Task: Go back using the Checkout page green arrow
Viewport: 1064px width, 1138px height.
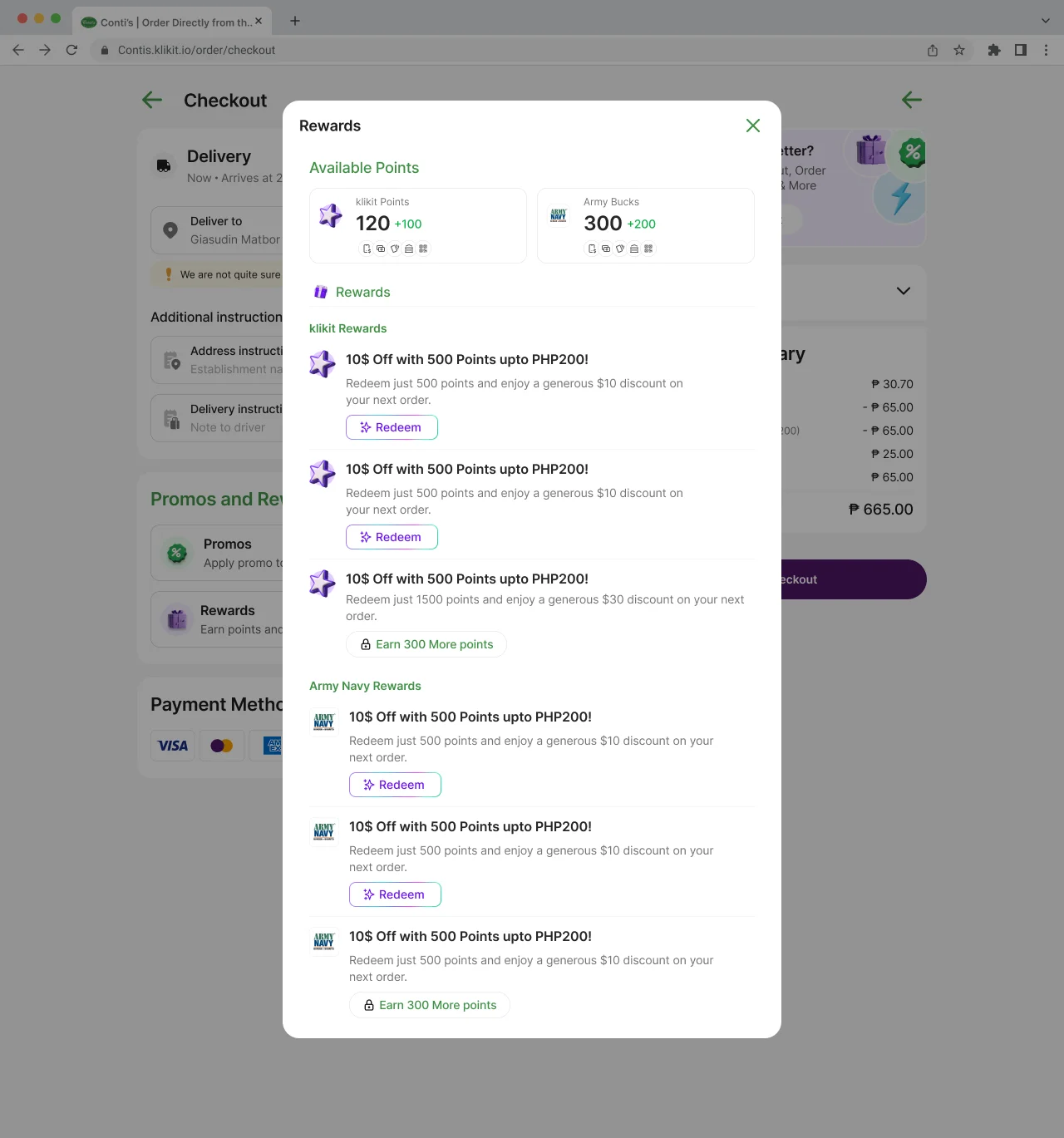Action: click(x=152, y=101)
